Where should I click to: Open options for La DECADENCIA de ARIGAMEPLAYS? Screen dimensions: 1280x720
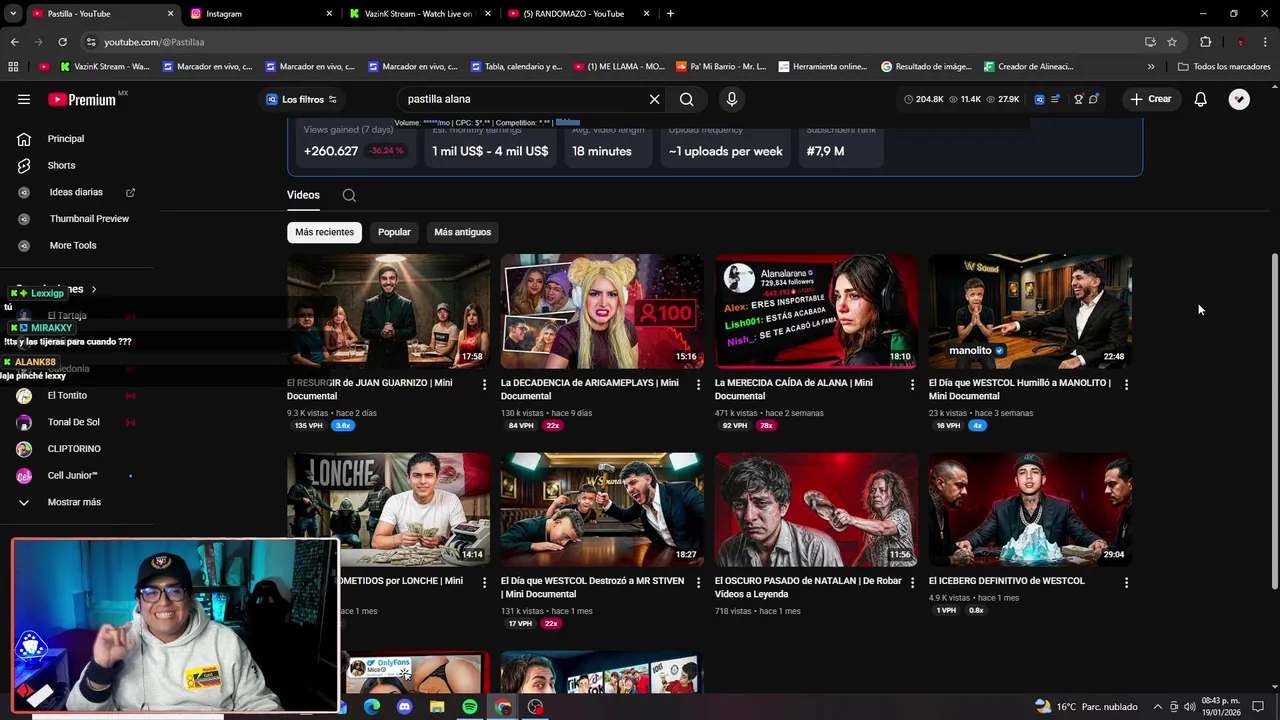[x=699, y=384]
